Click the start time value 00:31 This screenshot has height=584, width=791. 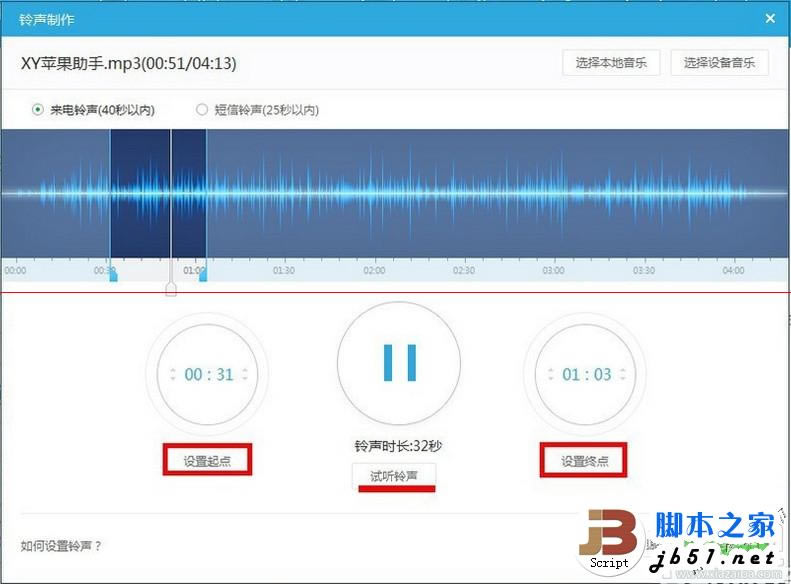[208, 375]
